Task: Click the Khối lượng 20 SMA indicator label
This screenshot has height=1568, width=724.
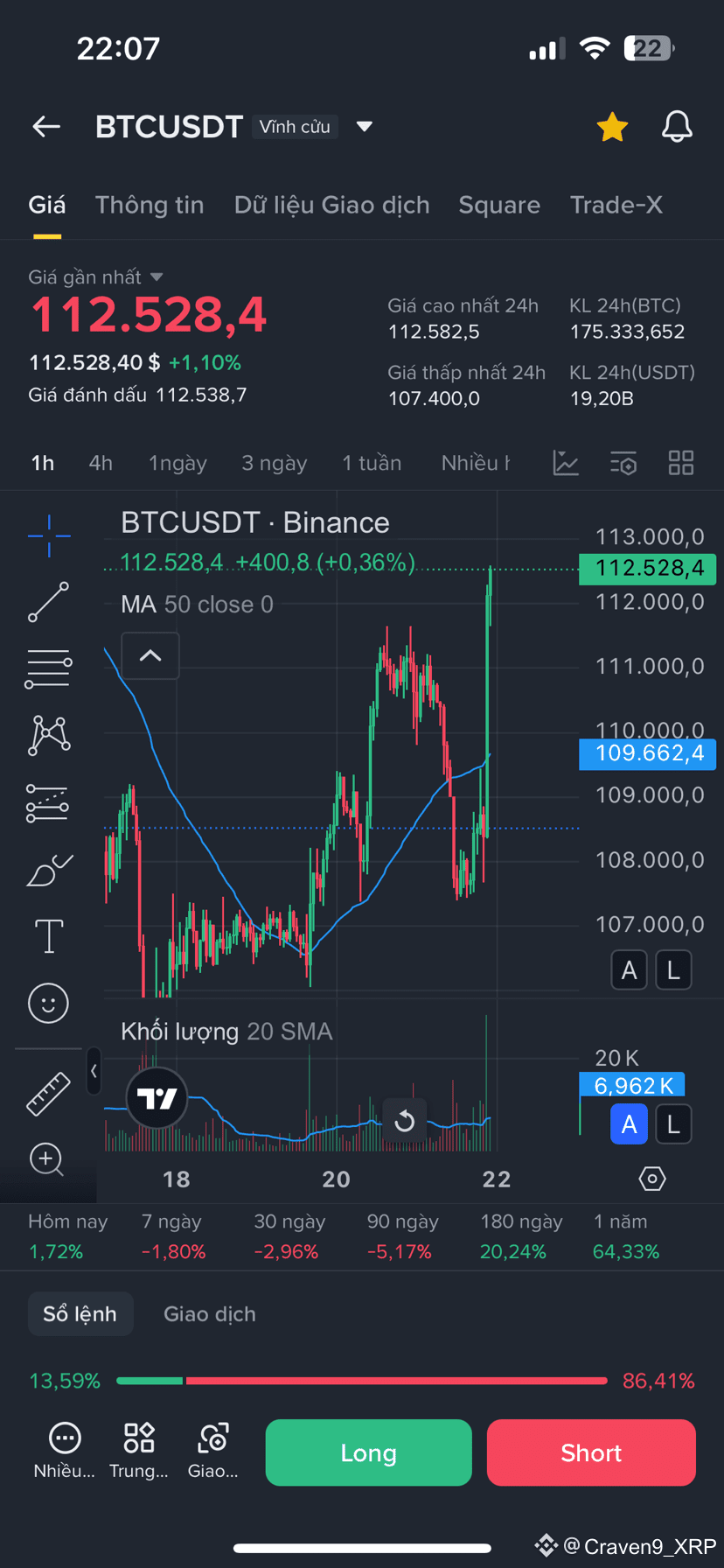Action: (226, 1032)
